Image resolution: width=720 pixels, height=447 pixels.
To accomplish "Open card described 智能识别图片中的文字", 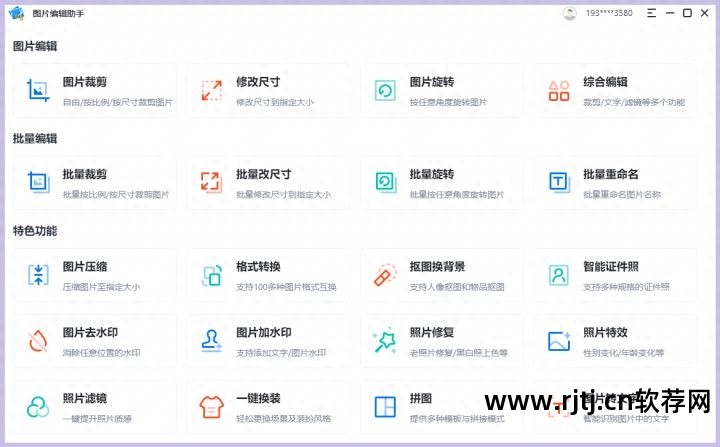I will (615, 407).
